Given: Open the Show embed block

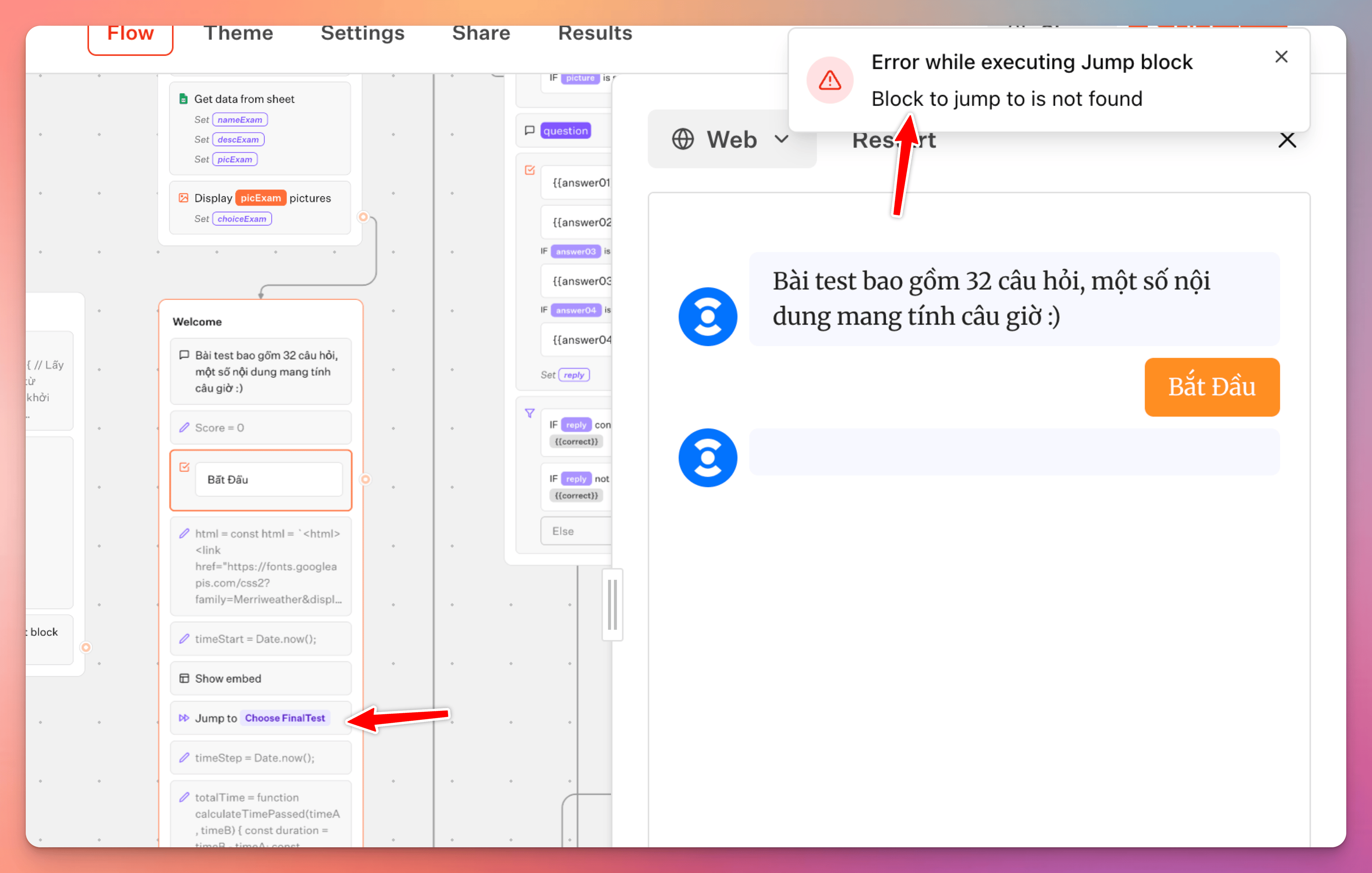Looking at the screenshot, I should tap(260, 678).
